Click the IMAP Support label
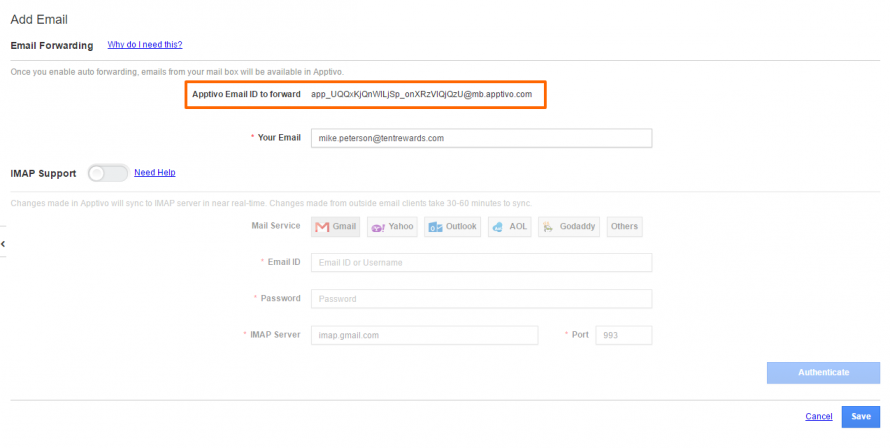890x448 pixels. [x=43, y=173]
